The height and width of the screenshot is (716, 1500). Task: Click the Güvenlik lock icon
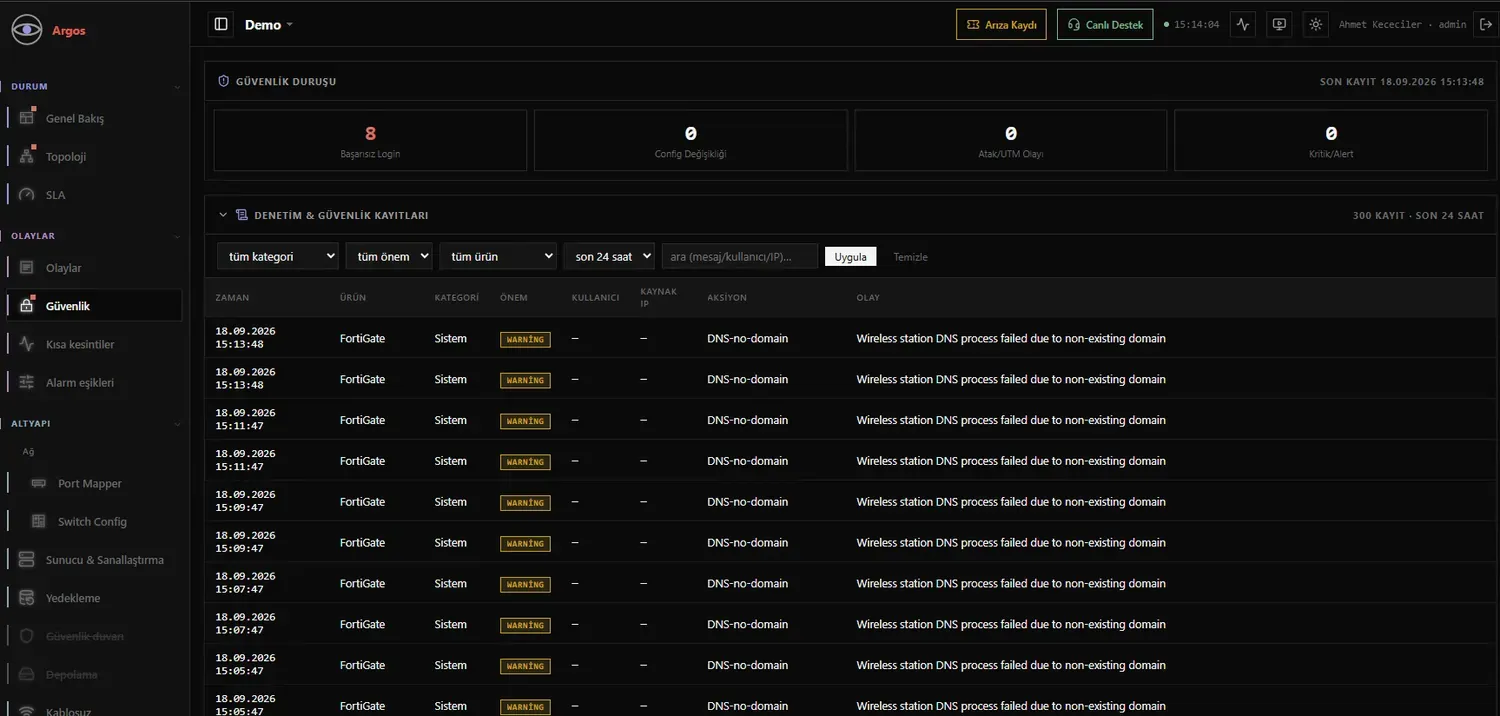pos(27,306)
